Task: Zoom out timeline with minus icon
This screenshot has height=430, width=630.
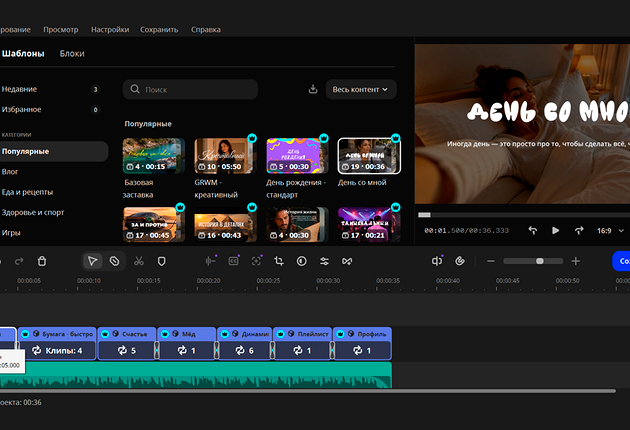Action: 491,261
